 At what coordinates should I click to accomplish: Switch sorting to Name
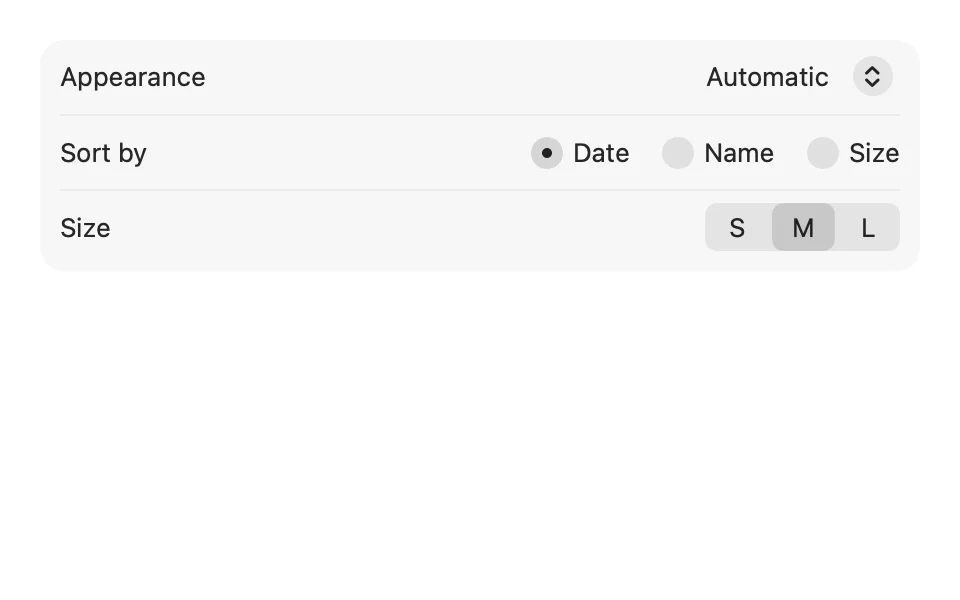click(x=678, y=153)
